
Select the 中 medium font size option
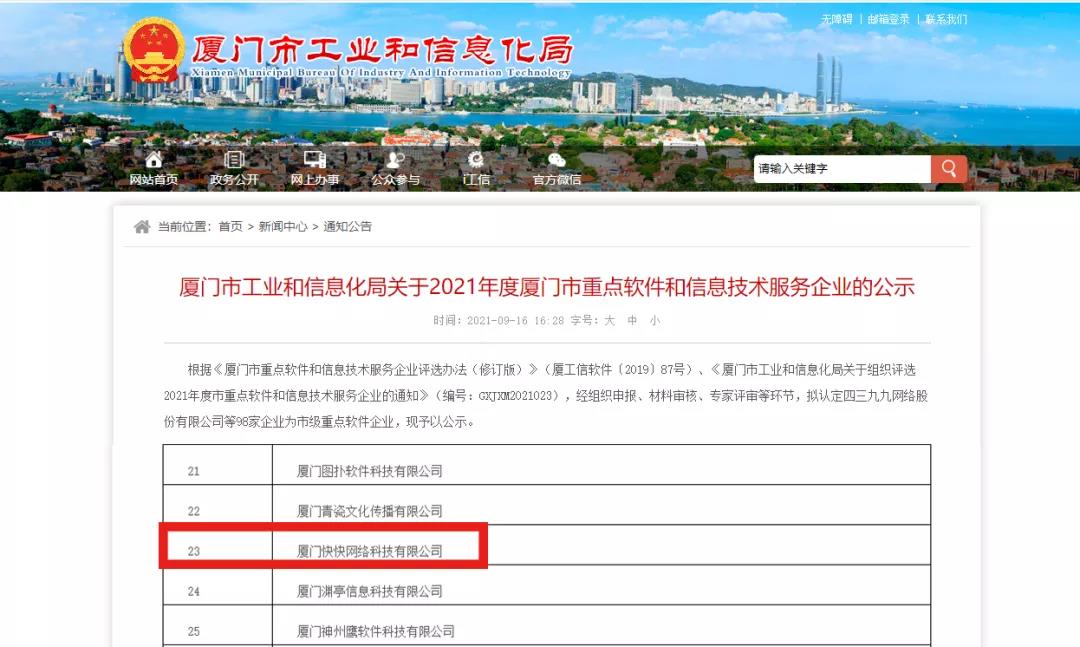tap(632, 321)
